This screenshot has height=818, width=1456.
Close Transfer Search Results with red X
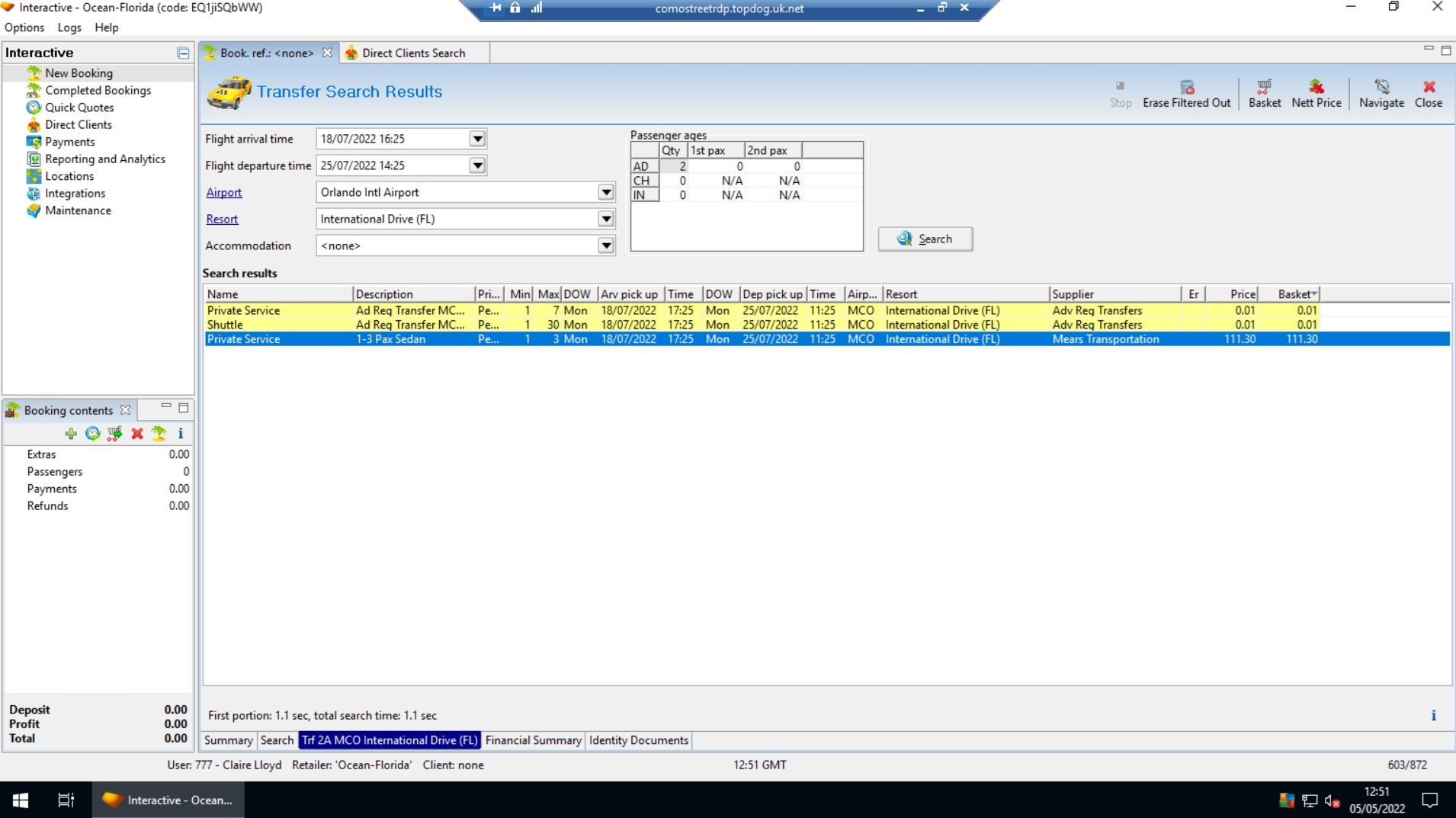tap(1429, 93)
